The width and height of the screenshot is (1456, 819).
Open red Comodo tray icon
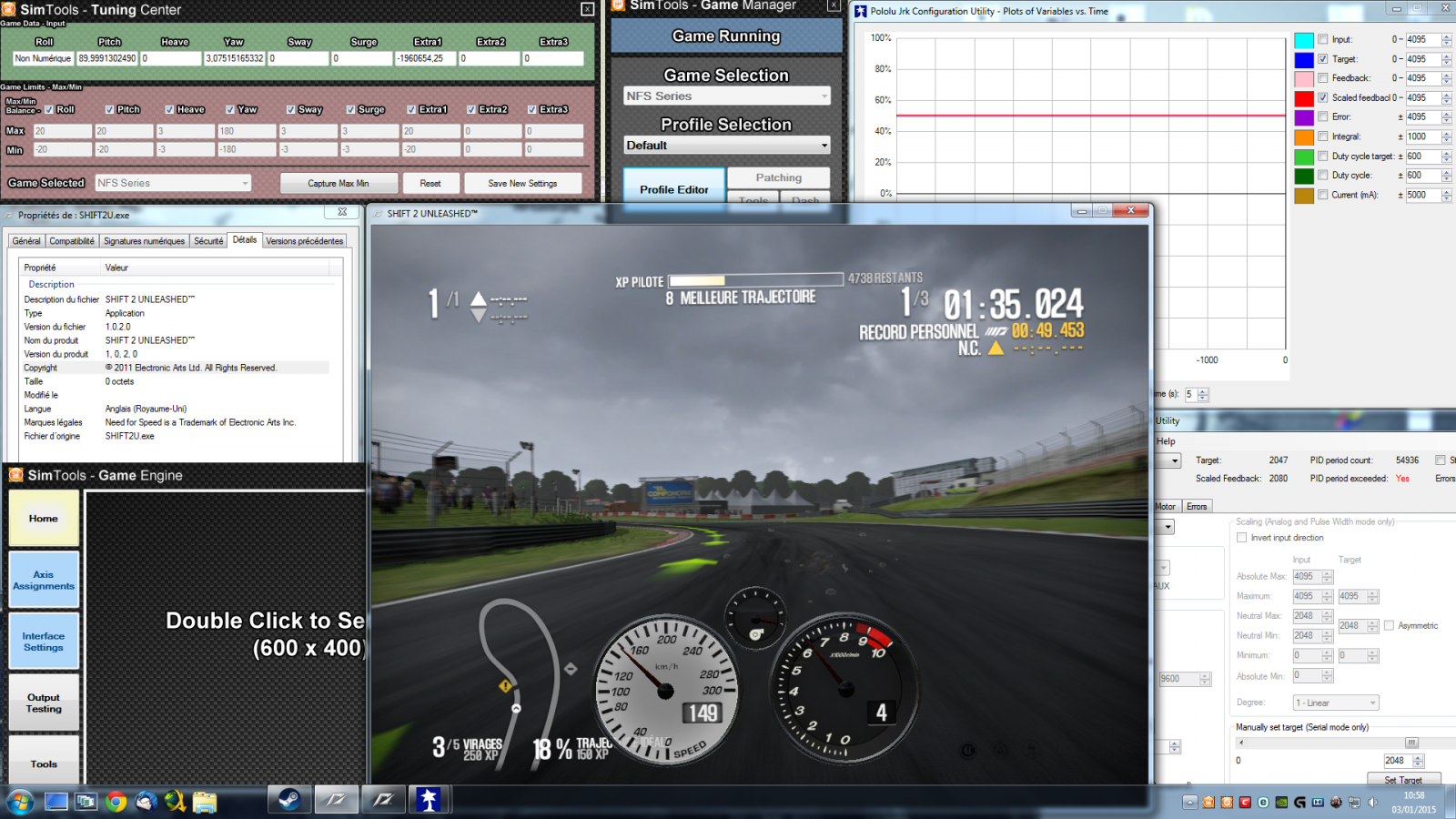click(x=1245, y=803)
